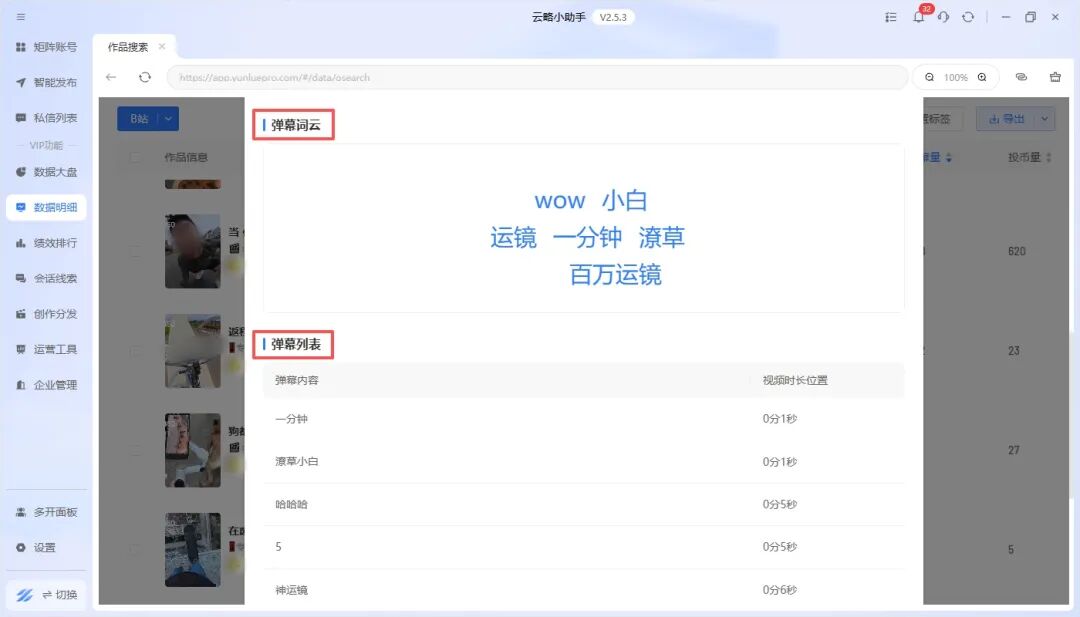Tick the select-all checkbox beside 作品信息
Screen dimensions: 1080x617
135,157
